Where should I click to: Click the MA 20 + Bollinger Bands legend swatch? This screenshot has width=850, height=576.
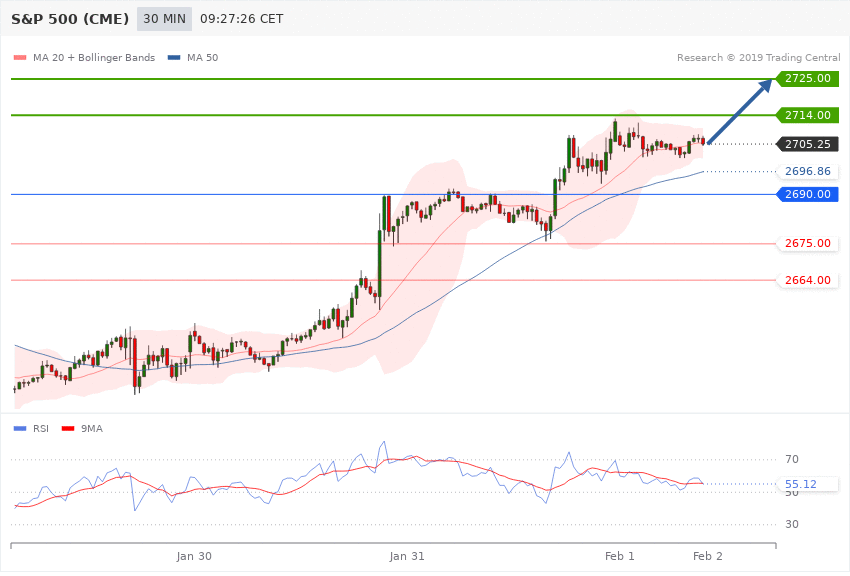click(20, 57)
